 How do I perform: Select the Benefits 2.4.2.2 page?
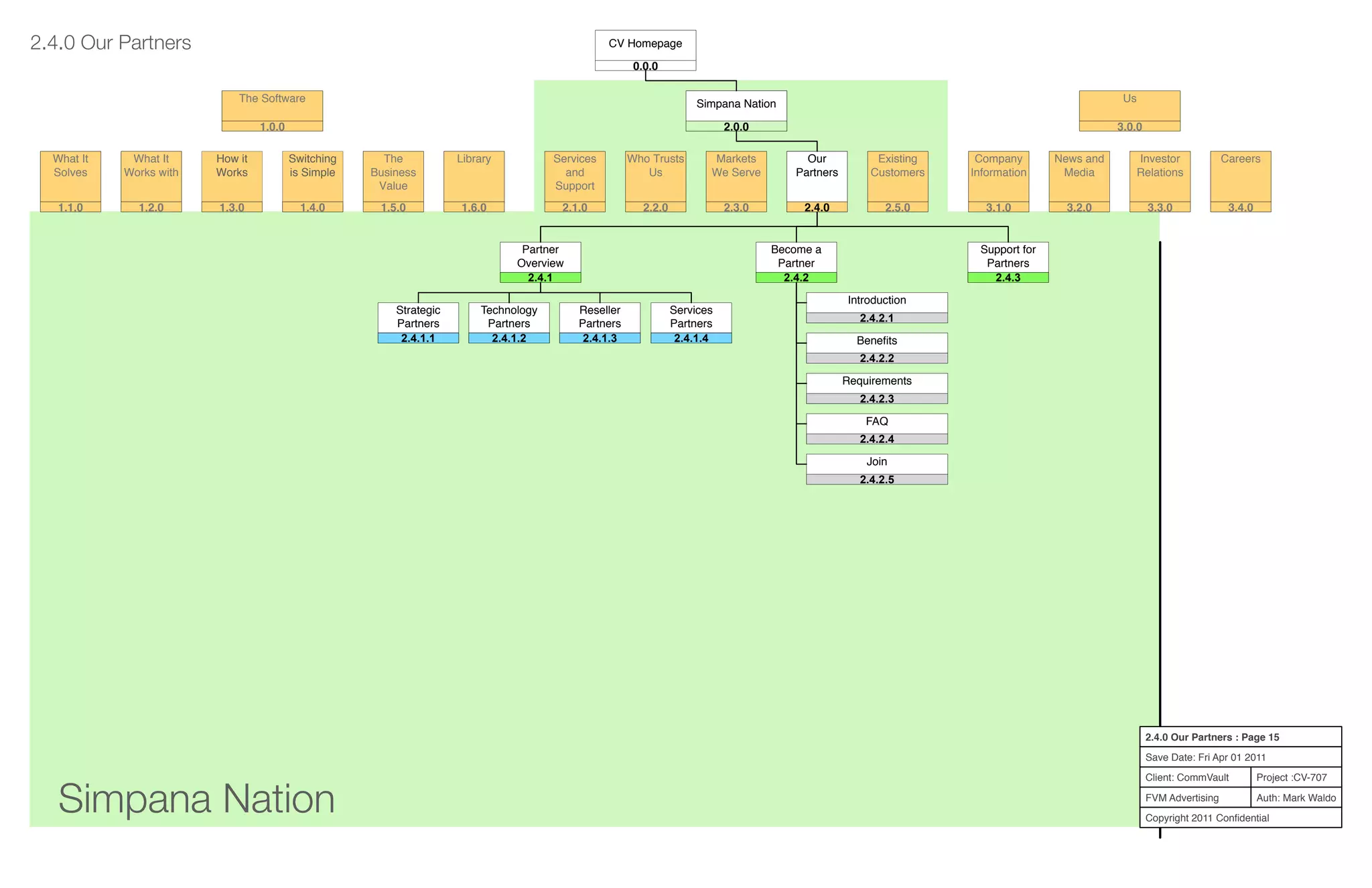point(876,348)
